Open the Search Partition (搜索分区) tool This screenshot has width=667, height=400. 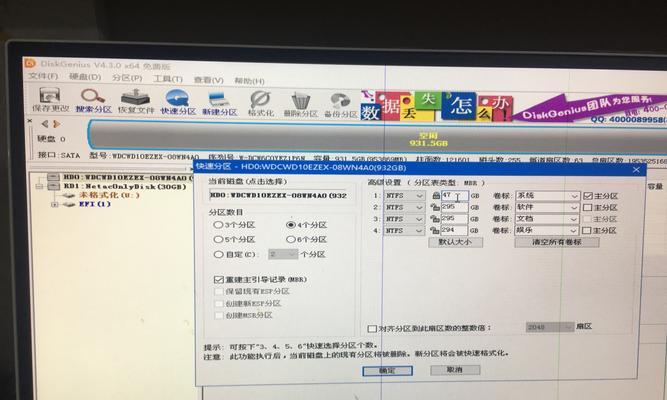point(94,100)
